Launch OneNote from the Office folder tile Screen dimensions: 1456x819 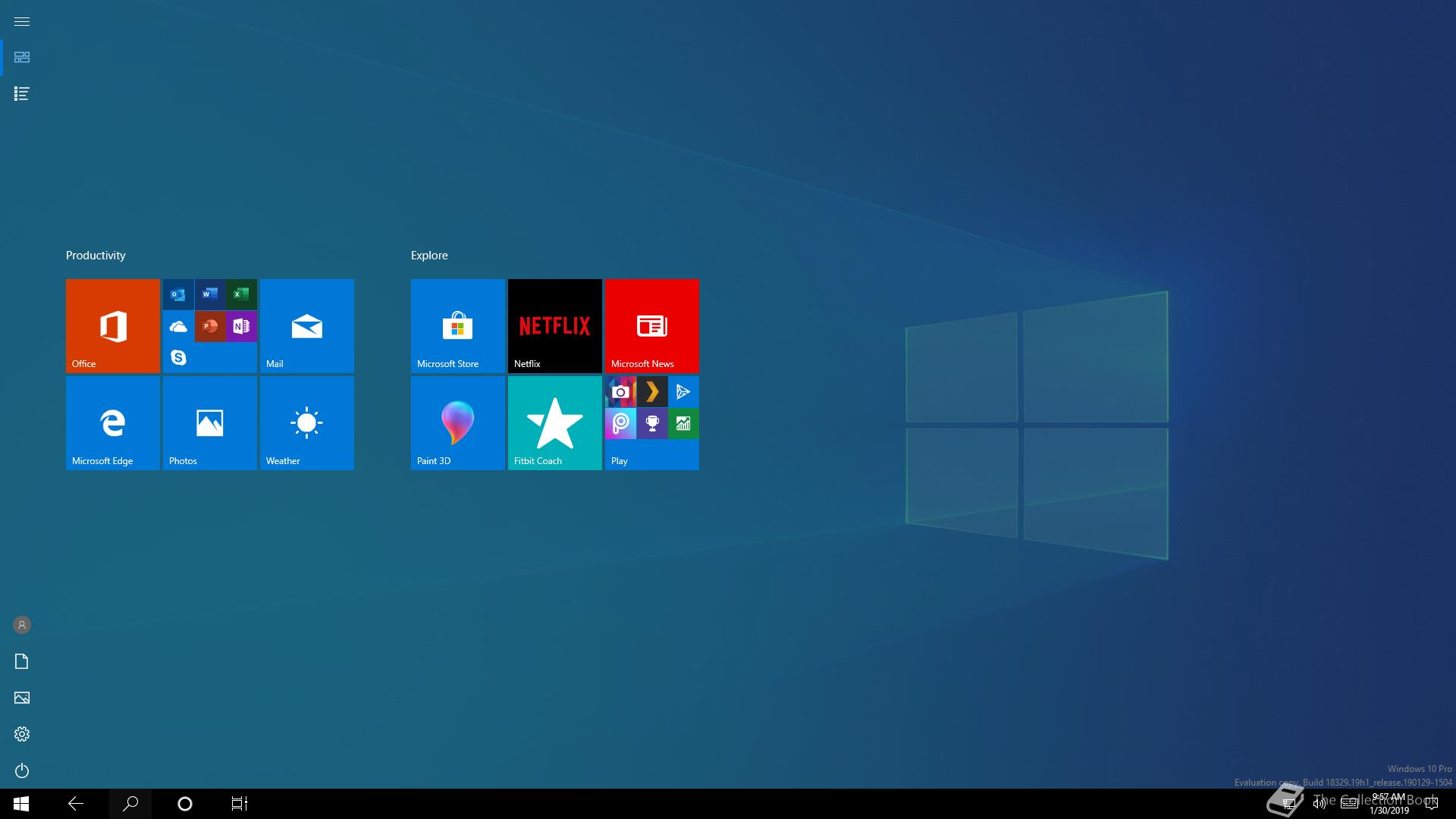point(241,326)
